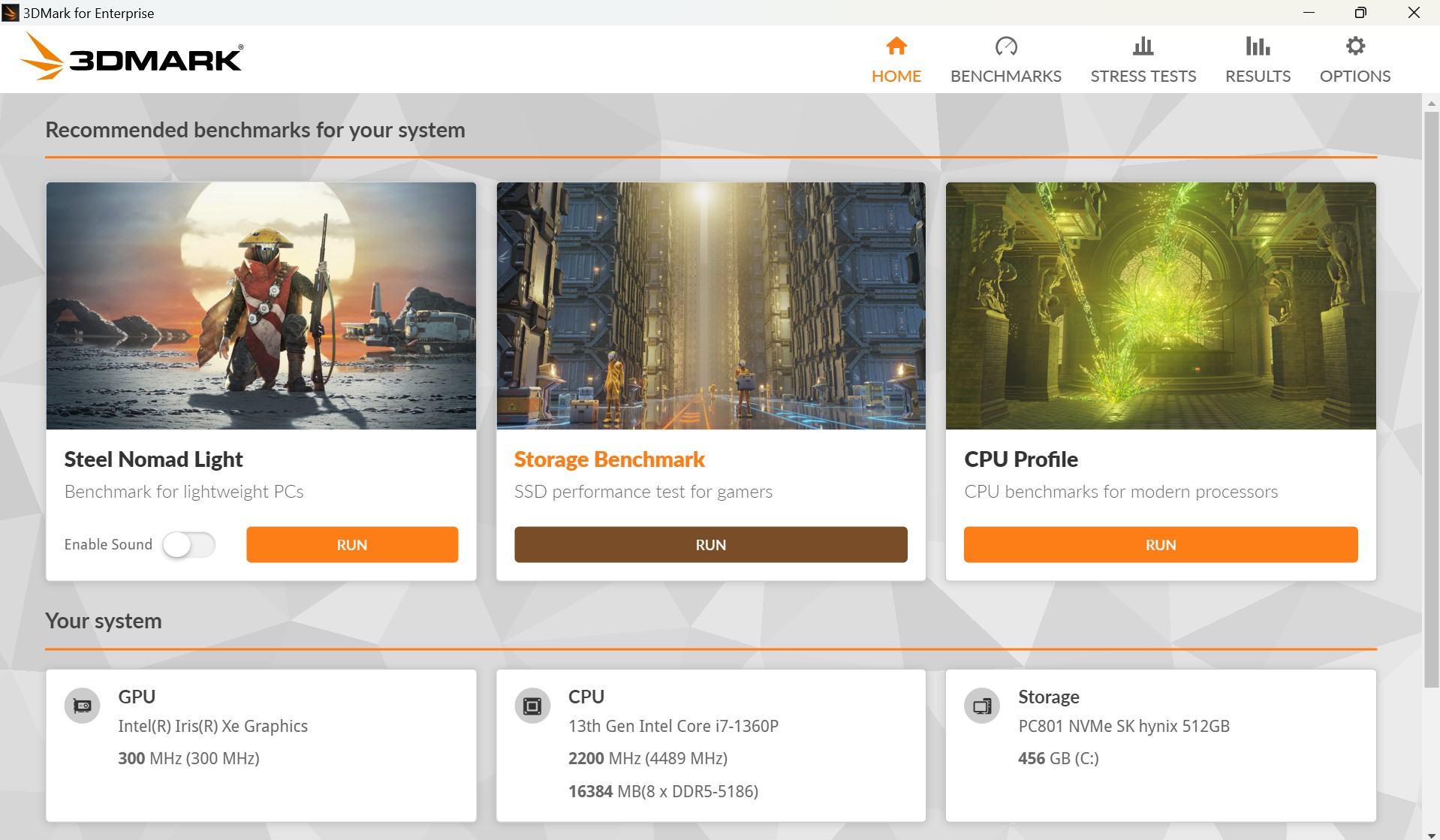Click the Options gear icon
This screenshot has height=840, width=1440.
pyautogui.click(x=1355, y=47)
